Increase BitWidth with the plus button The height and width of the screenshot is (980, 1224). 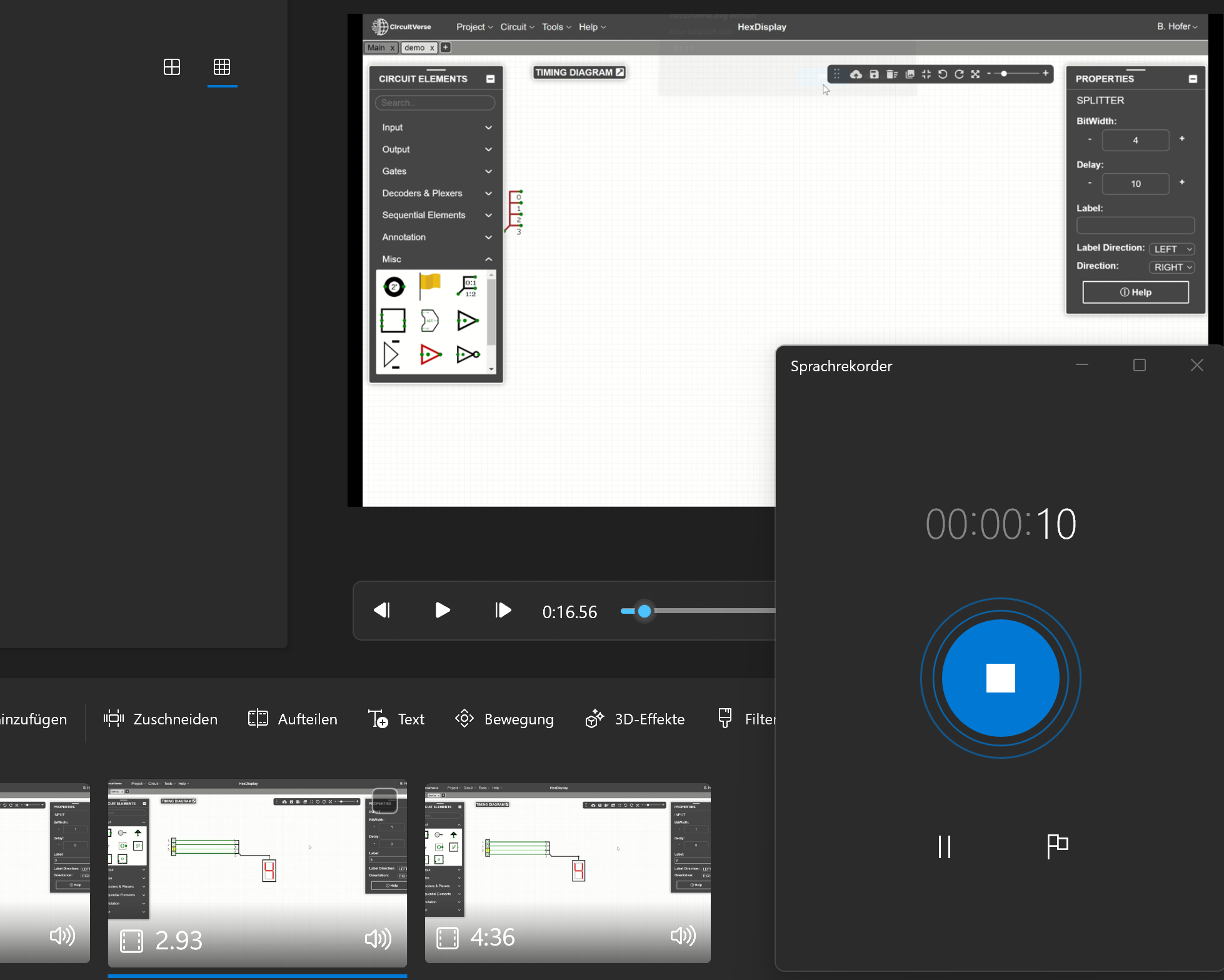1181,139
